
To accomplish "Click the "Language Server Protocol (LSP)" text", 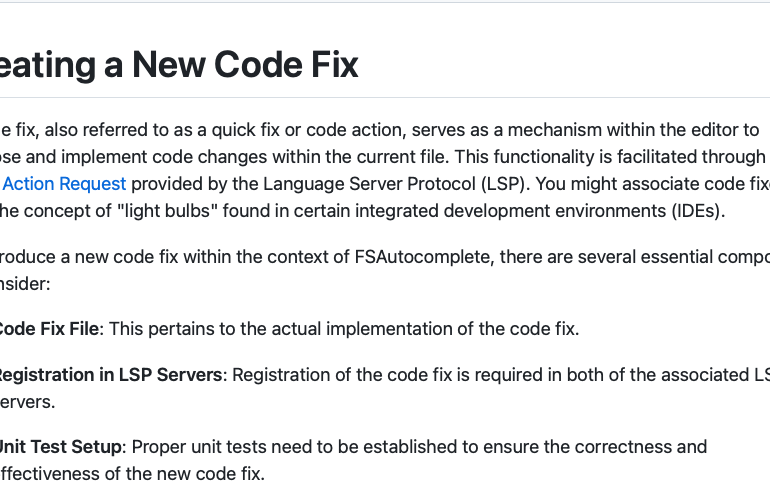I will click(379, 184).
